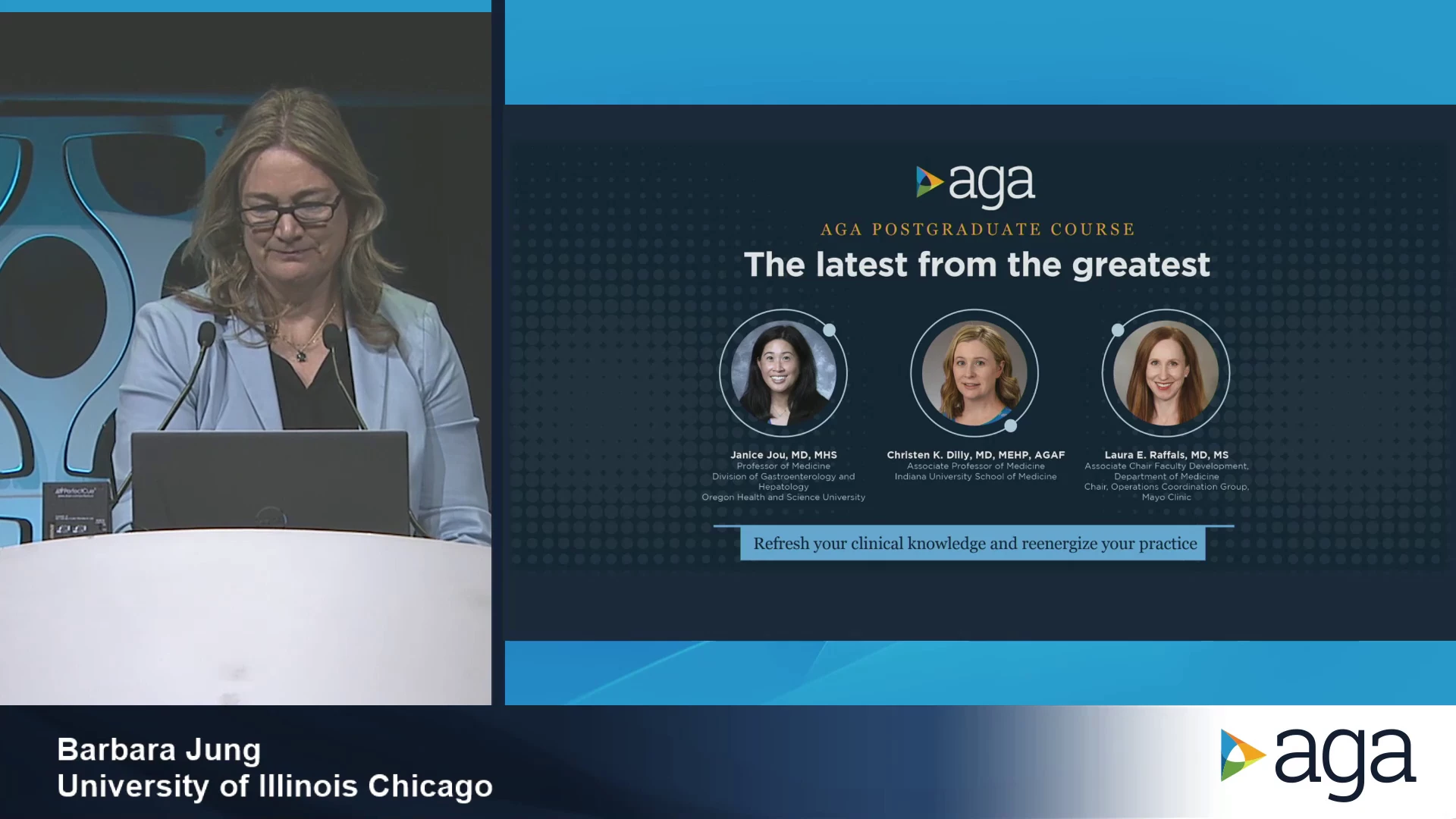Click the 'University of Illinois Chicago' caption
The image size is (1456, 819).
(275, 786)
